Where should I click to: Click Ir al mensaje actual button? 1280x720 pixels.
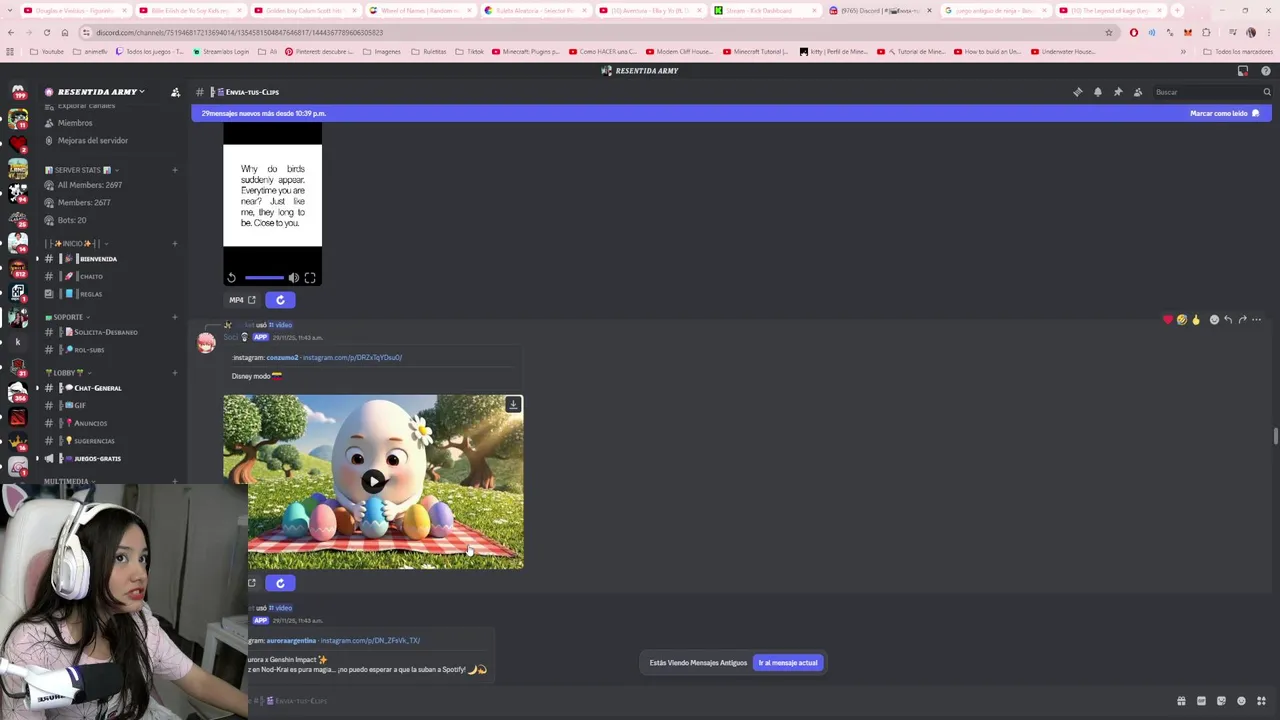[788, 663]
